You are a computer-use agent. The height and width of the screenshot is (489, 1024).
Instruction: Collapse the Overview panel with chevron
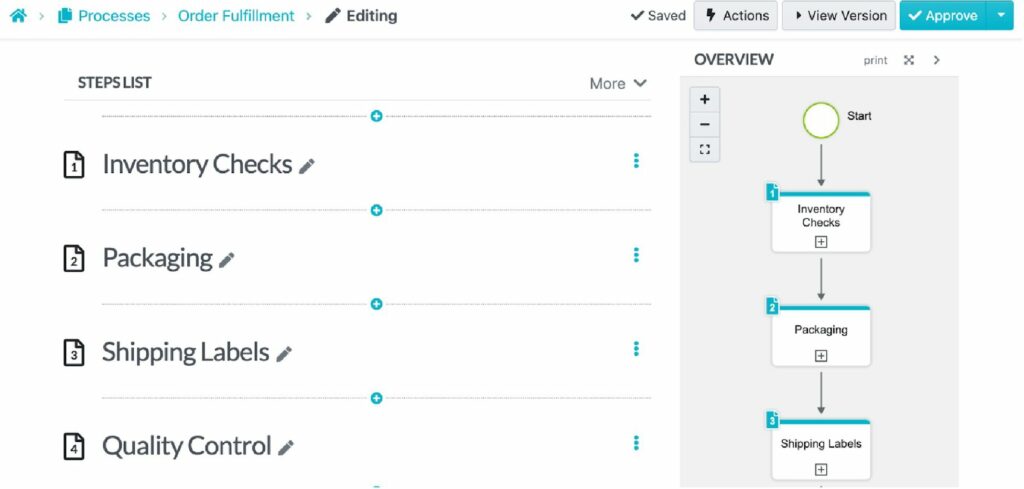point(937,60)
